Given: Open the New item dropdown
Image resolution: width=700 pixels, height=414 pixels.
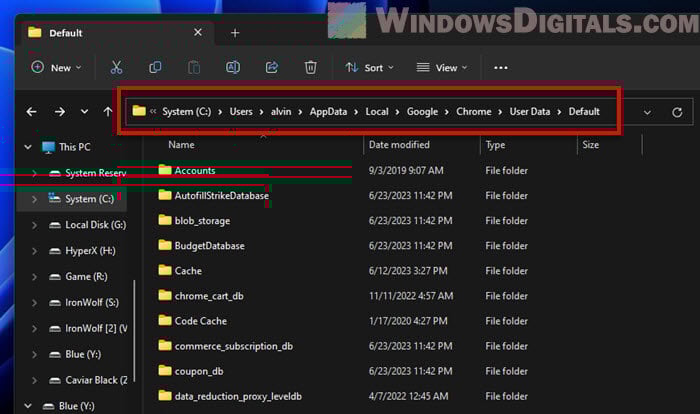Looking at the screenshot, I should click(56, 67).
